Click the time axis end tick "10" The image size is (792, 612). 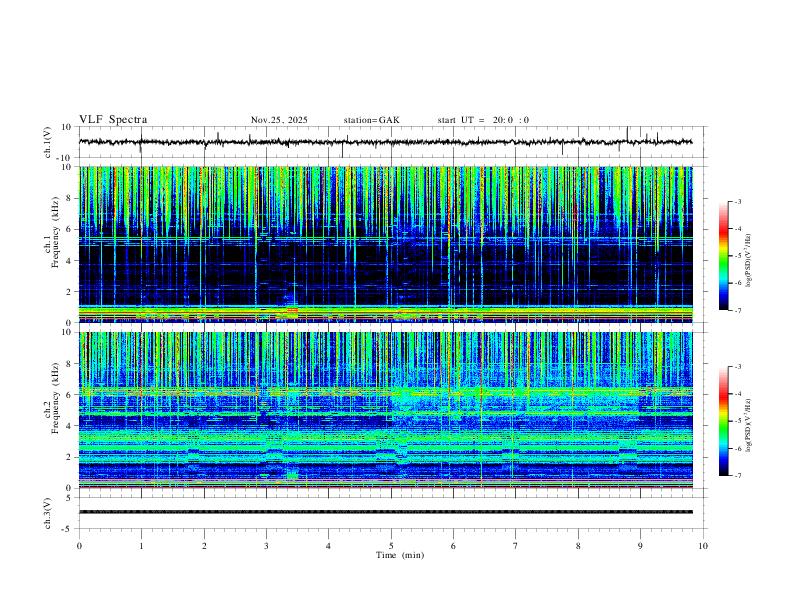(703, 546)
